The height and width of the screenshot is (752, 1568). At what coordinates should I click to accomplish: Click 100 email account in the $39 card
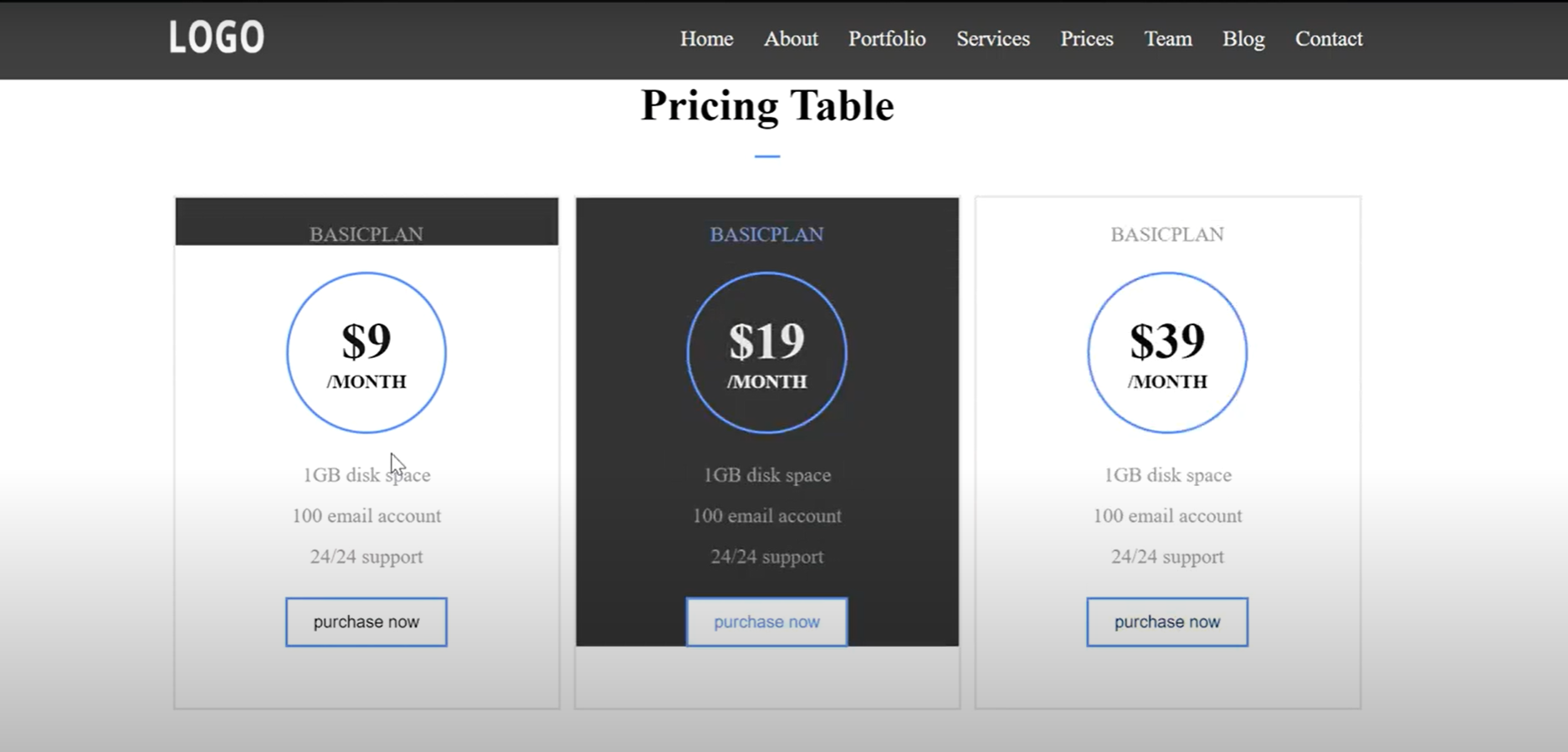[1167, 515]
